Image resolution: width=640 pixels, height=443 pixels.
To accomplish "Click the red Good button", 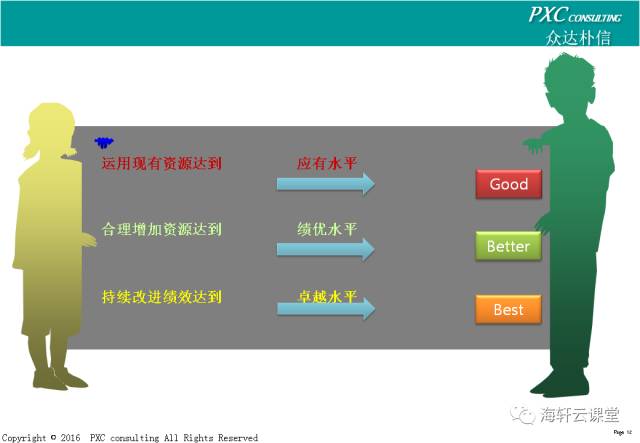I will pyautogui.click(x=508, y=184).
